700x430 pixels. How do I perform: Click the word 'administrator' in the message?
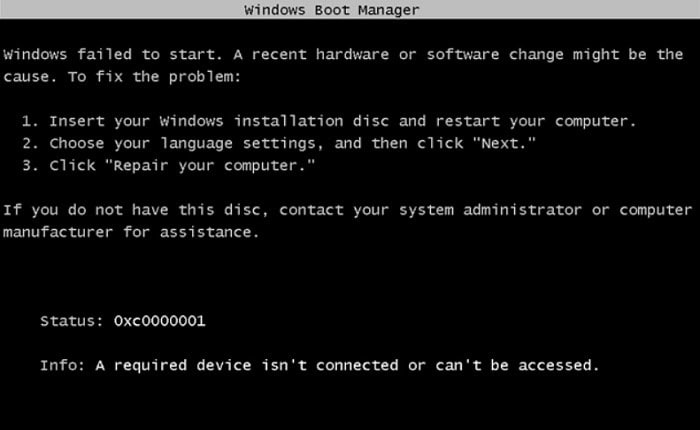522,210
